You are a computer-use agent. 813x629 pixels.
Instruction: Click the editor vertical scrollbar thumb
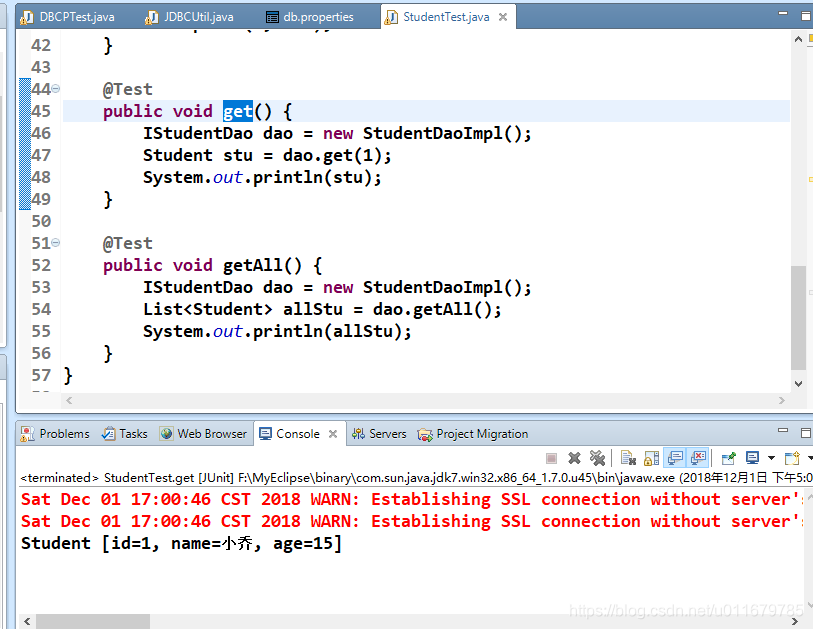tap(798, 317)
